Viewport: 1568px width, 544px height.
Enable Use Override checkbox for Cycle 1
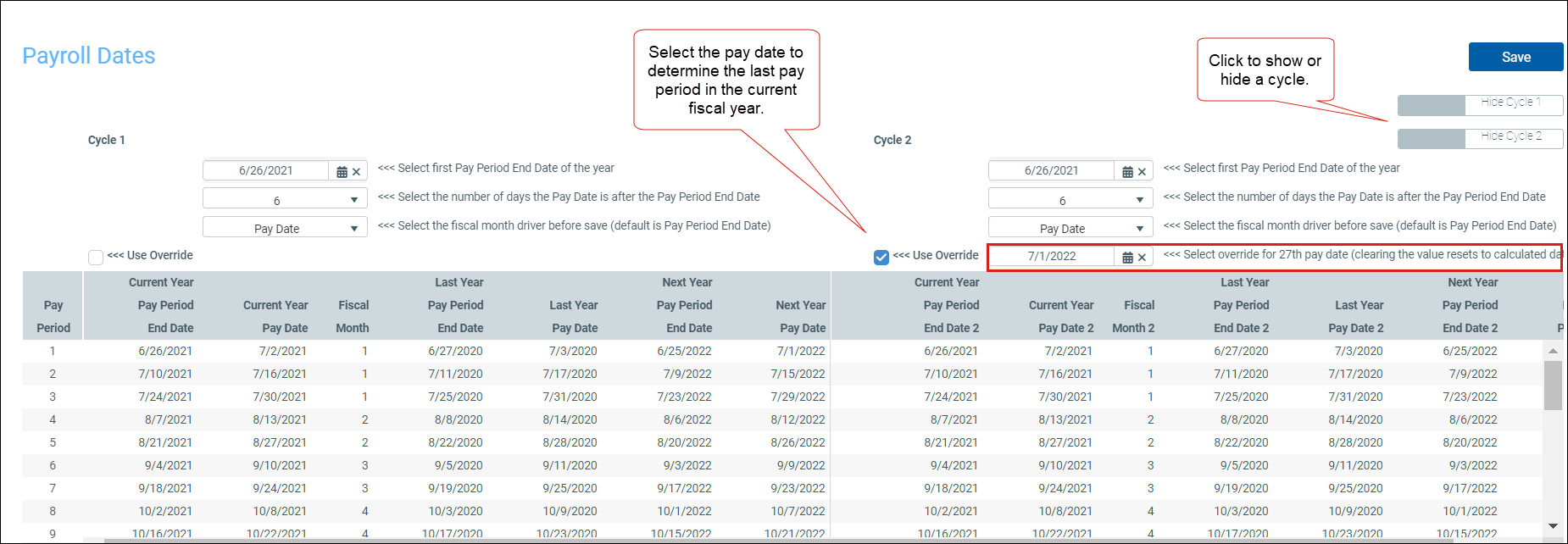(x=96, y=257)
